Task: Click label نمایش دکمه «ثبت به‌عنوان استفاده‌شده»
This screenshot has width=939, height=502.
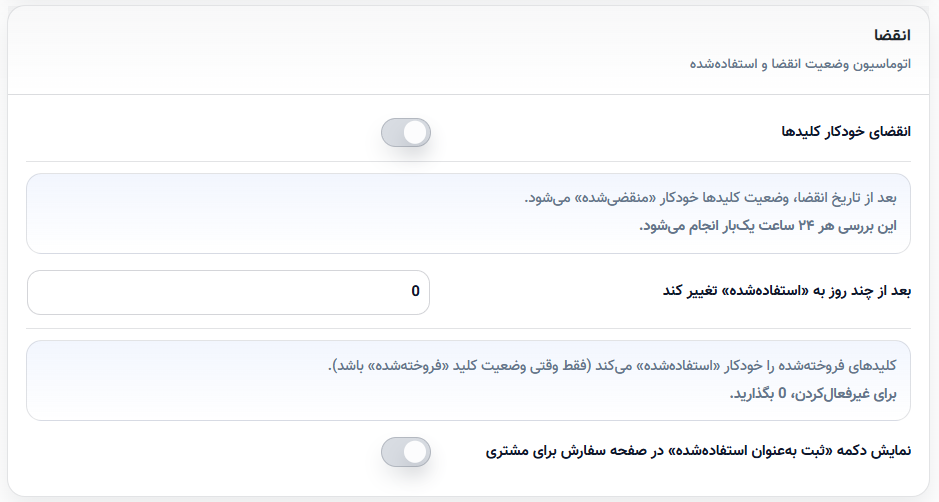Action: tap(698, 450)
